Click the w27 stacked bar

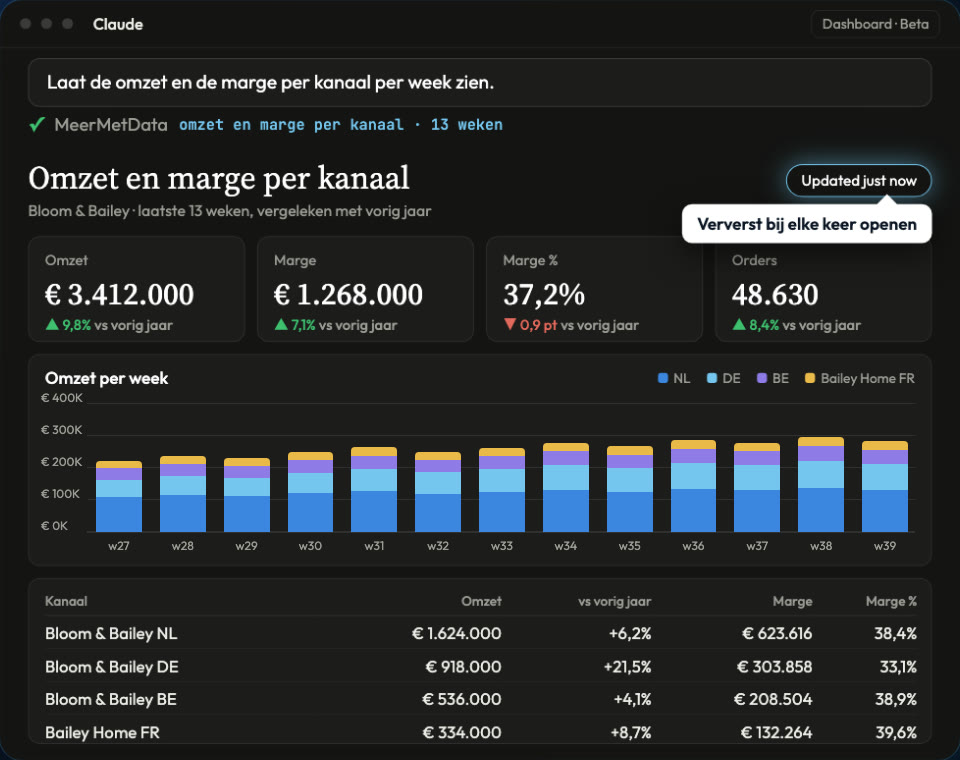point(119,497)
